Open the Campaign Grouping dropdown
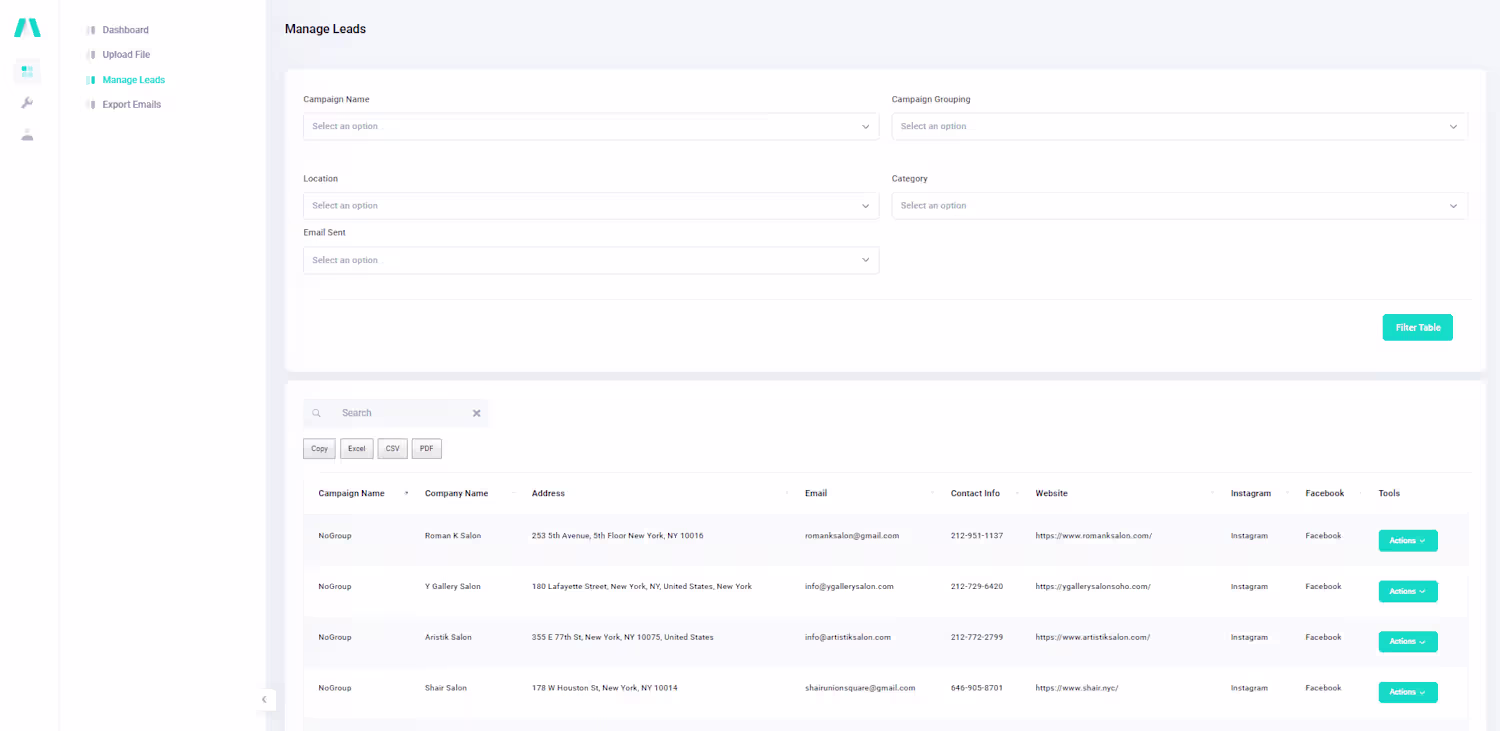This screenshot has height=731, width=1500. tap(1180, 127)
